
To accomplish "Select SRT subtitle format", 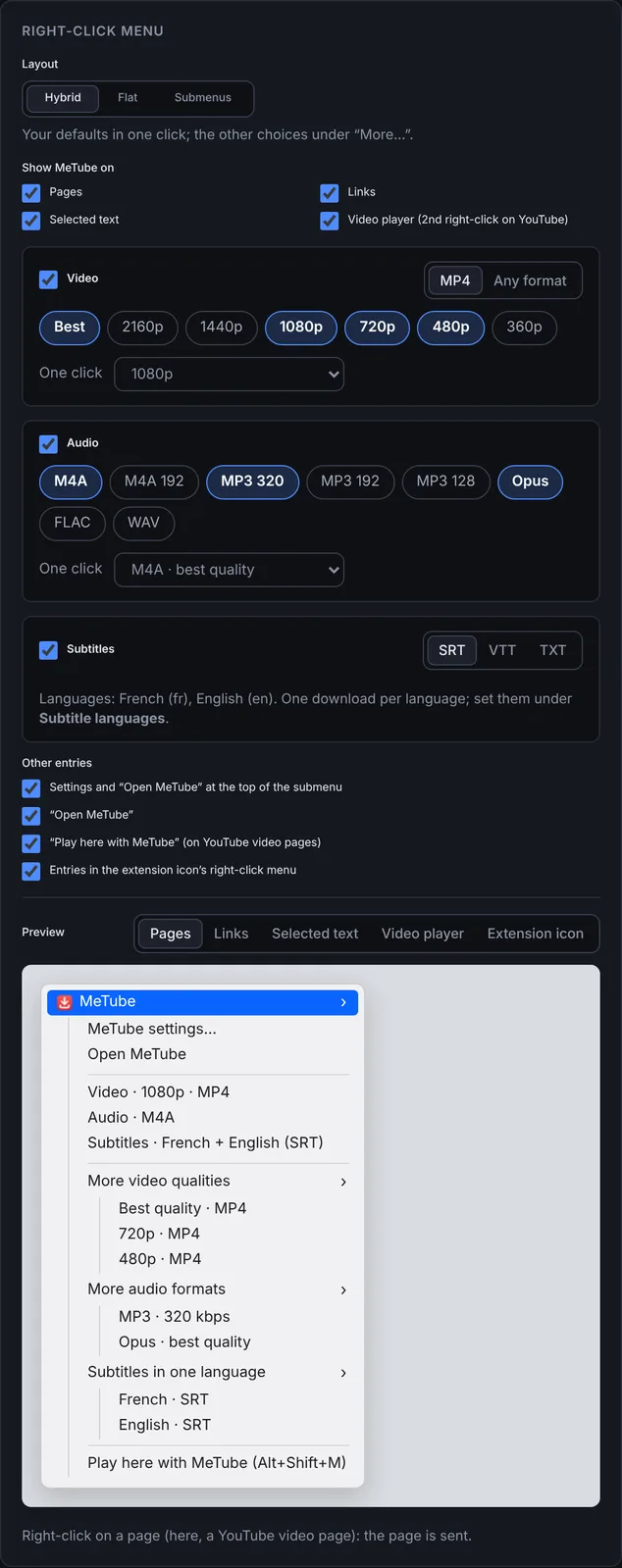I will pos(452,651).
